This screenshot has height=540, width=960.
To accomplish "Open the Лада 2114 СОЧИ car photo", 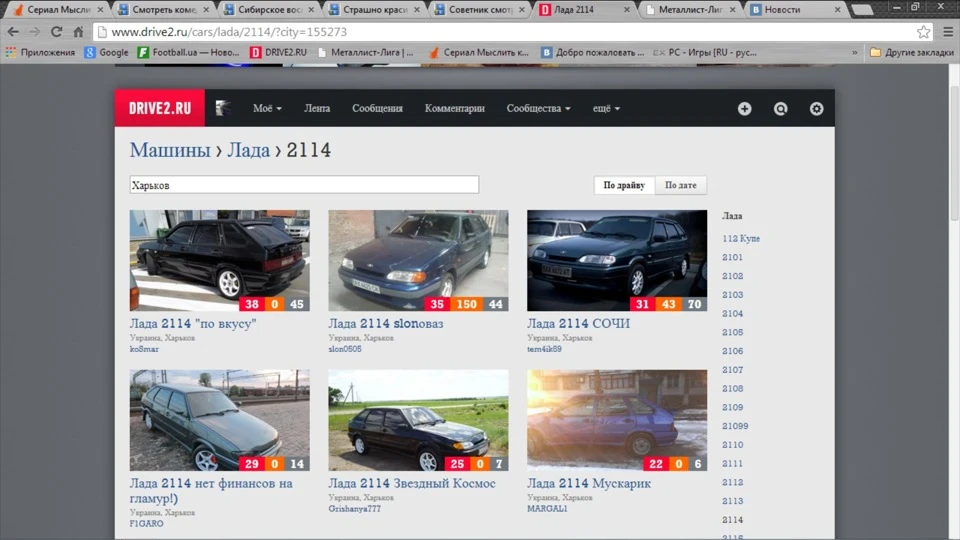I will click(617, 261).
